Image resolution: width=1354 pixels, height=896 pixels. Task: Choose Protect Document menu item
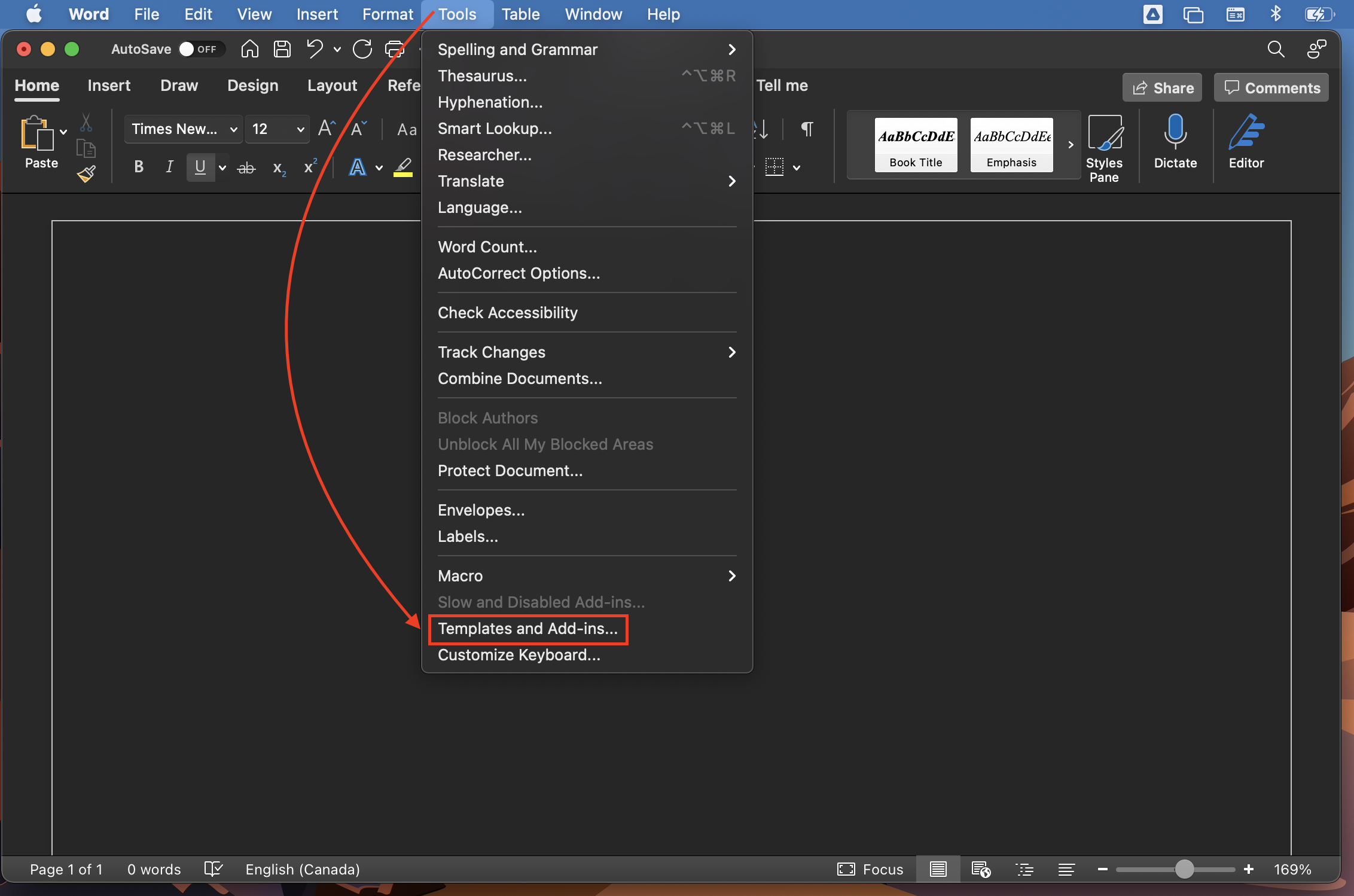587,471
